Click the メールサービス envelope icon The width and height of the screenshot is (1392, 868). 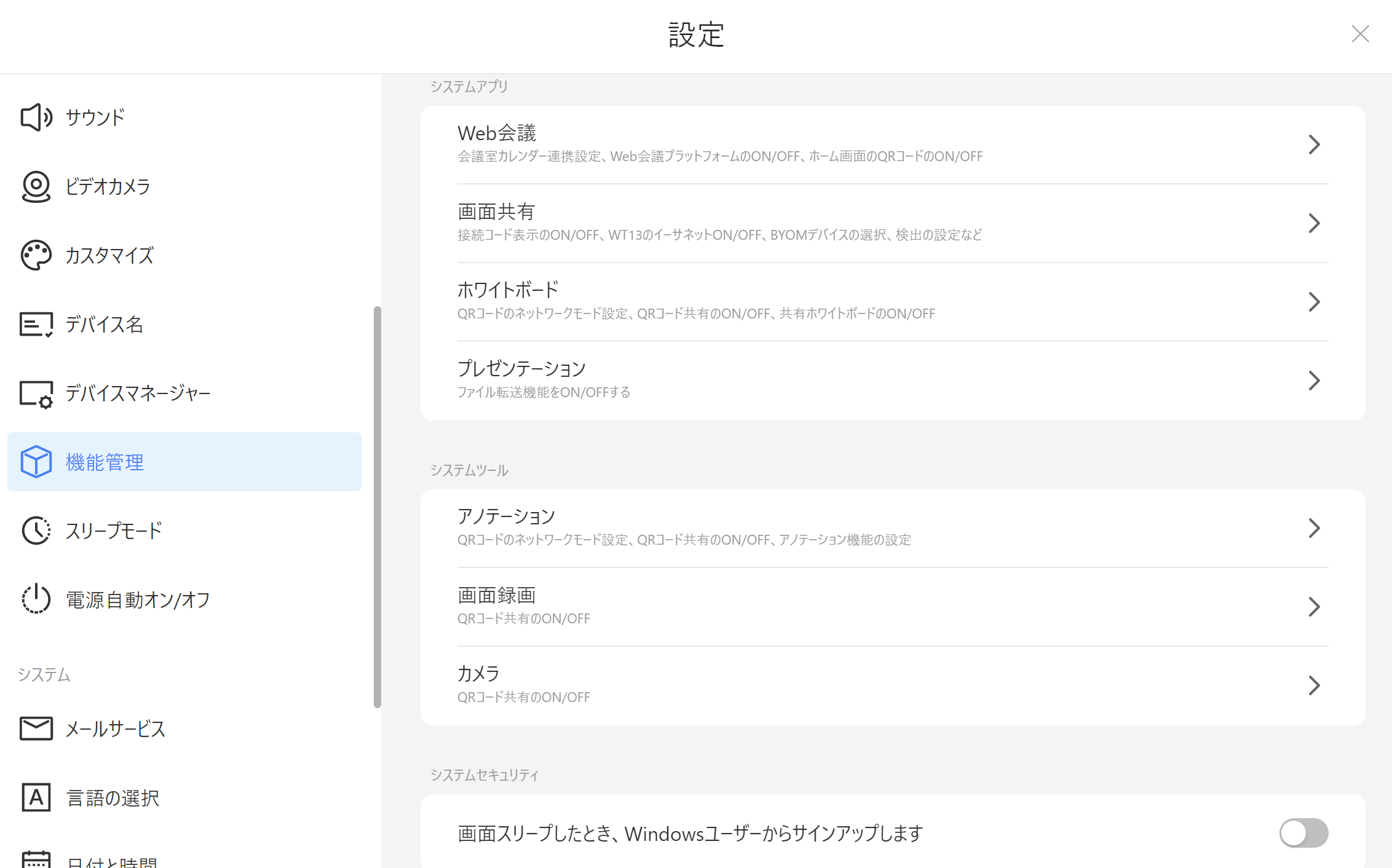(36, 728)
